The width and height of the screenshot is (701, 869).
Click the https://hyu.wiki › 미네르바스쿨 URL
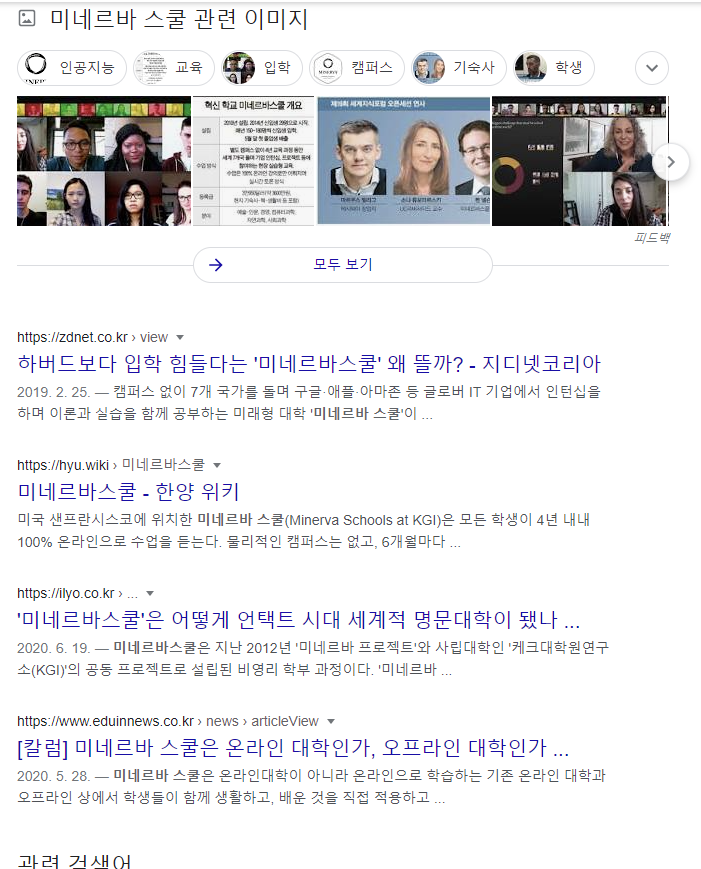point(111,465)
